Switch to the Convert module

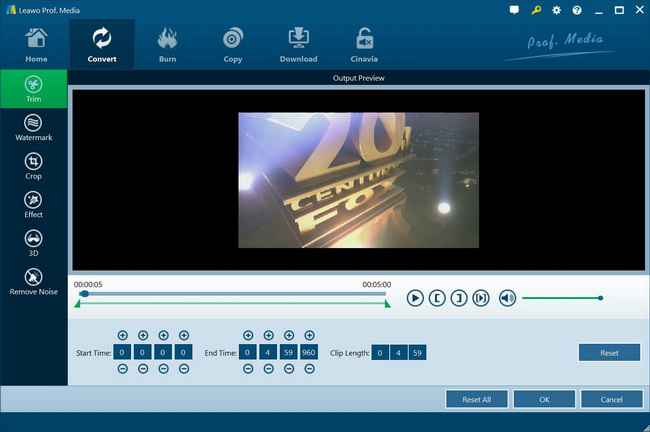(102, 44)
